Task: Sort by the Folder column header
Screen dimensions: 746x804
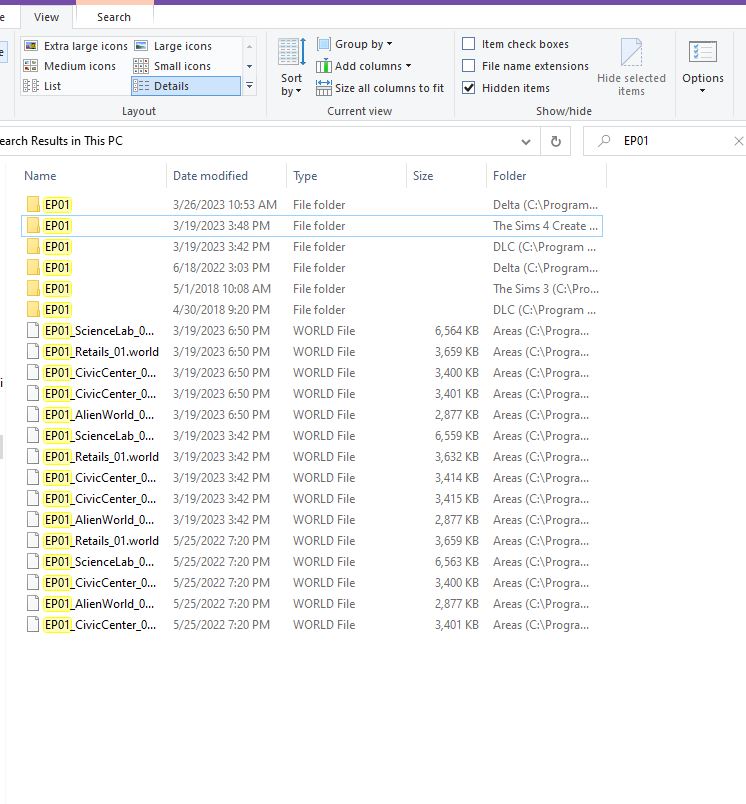Action: (546, 176)
